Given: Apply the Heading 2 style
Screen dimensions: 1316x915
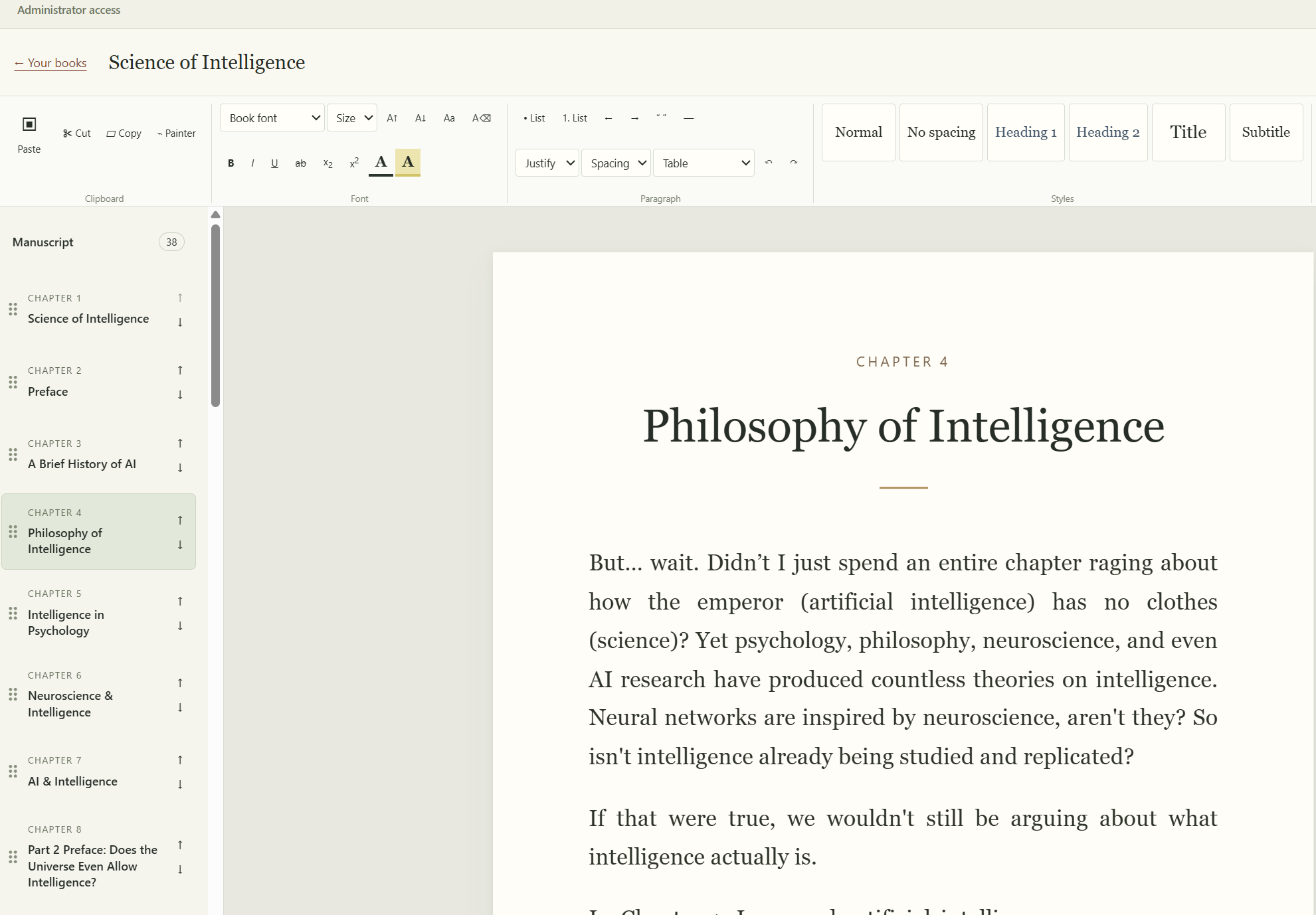Looking at the screenshot, I should click(x=1108, y=132).
